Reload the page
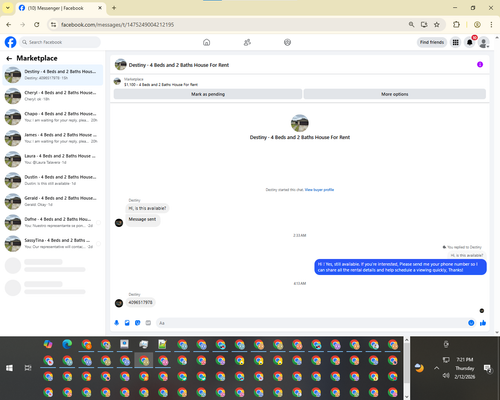500x400 pixels. coord(37,25)
